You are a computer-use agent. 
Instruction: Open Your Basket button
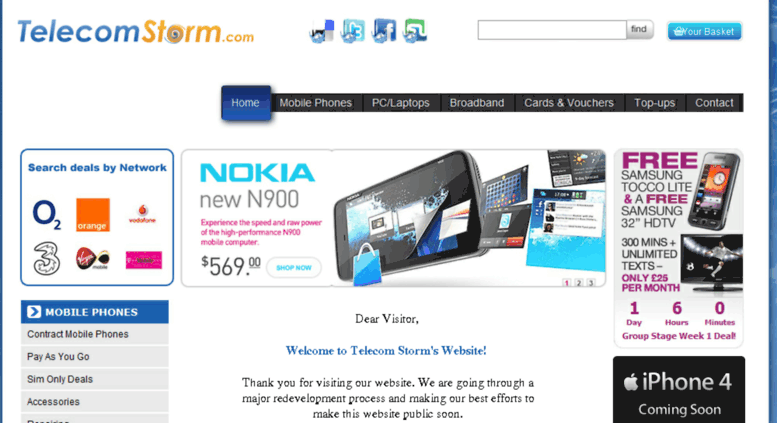pos(704,31)
